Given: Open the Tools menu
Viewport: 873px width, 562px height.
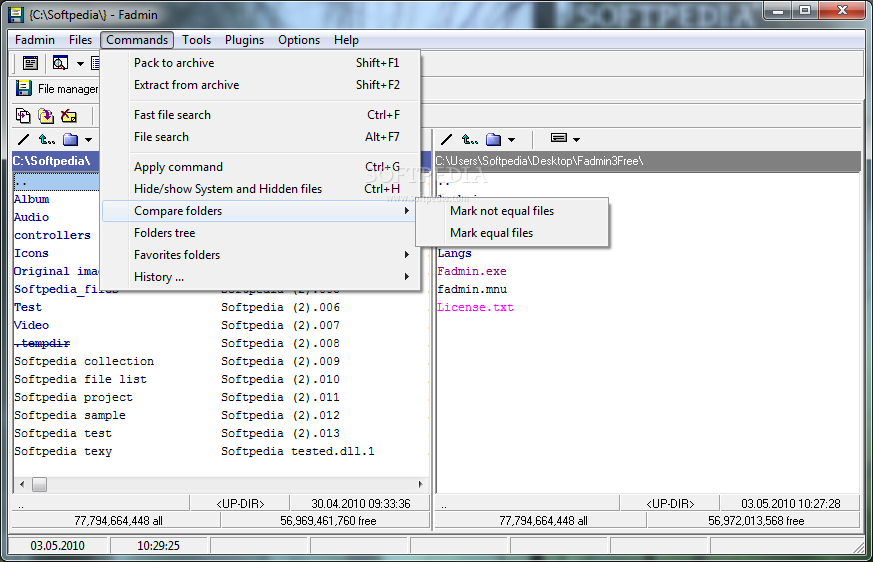Looking at the screenshot, I should 197,40.
